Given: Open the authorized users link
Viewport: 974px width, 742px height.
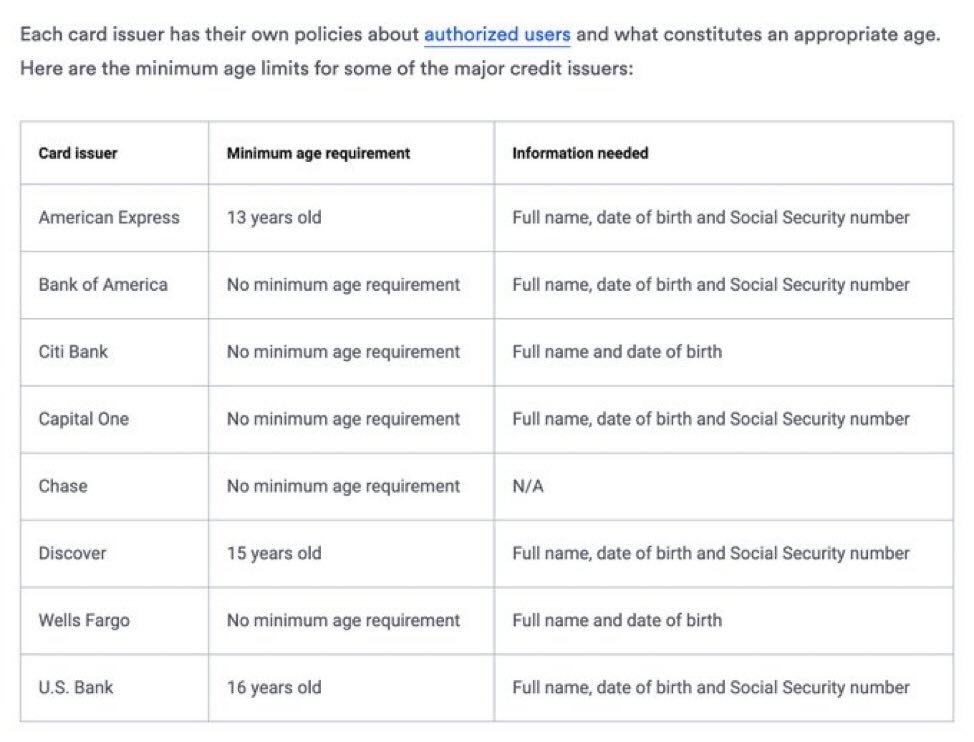Looking at the screenshot, I should 497,34.
